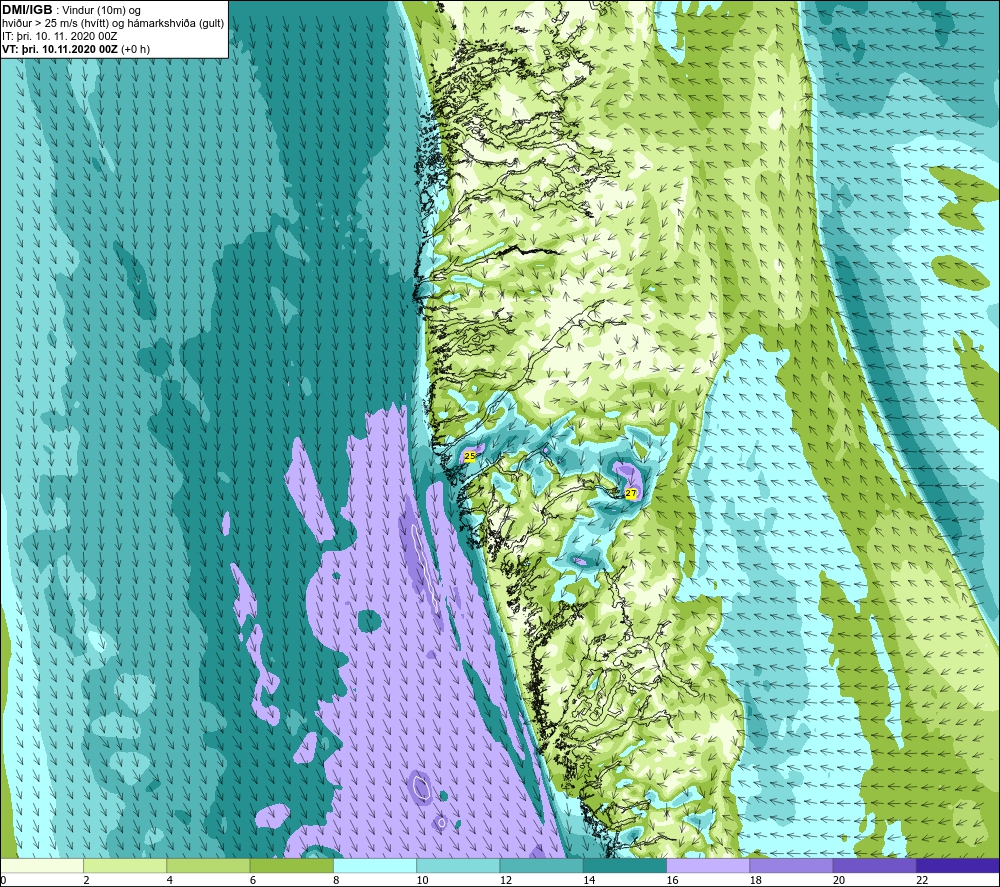Click the '18' value on the legend scale
1000x887 pixels.
[756, 880]
